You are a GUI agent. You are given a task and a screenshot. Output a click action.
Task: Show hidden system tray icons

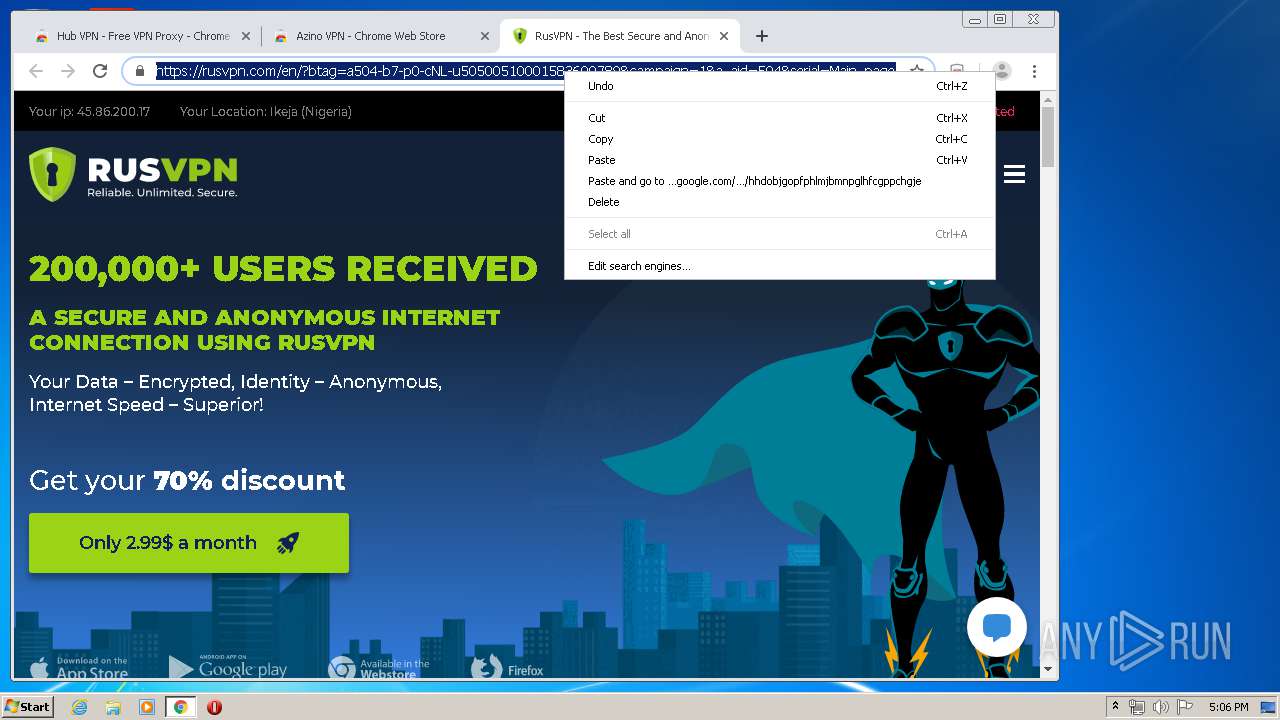[x=1115, y=707]
